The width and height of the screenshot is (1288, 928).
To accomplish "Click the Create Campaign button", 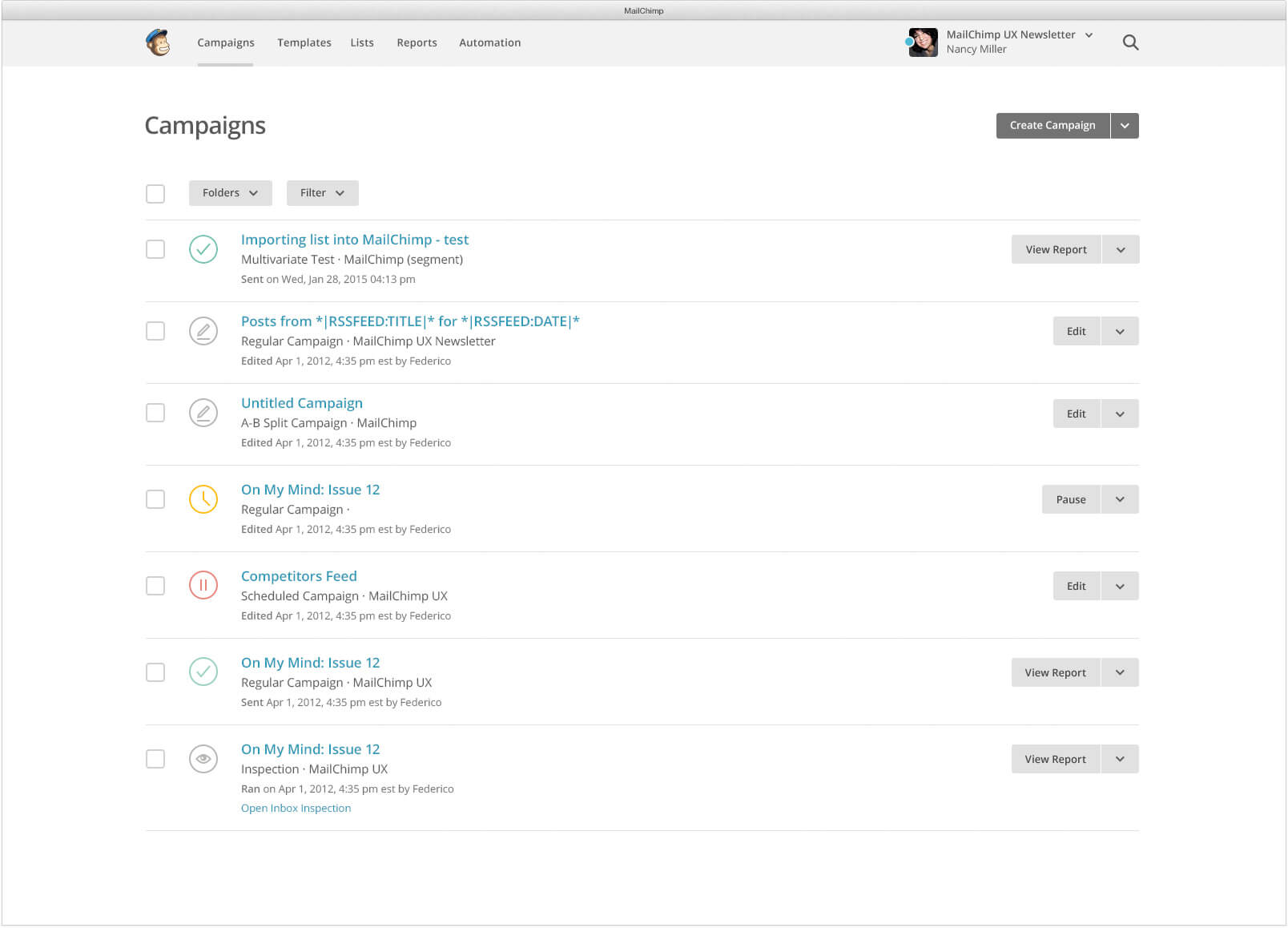I will pyautogui.click(x=1053, y=126).
